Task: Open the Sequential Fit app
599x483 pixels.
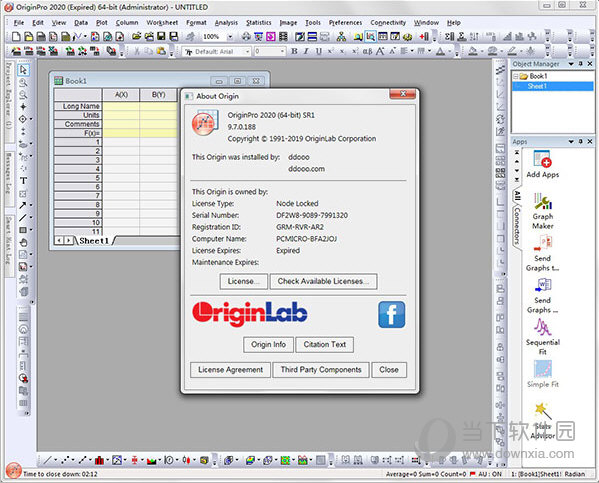Action: click(542, 337)
